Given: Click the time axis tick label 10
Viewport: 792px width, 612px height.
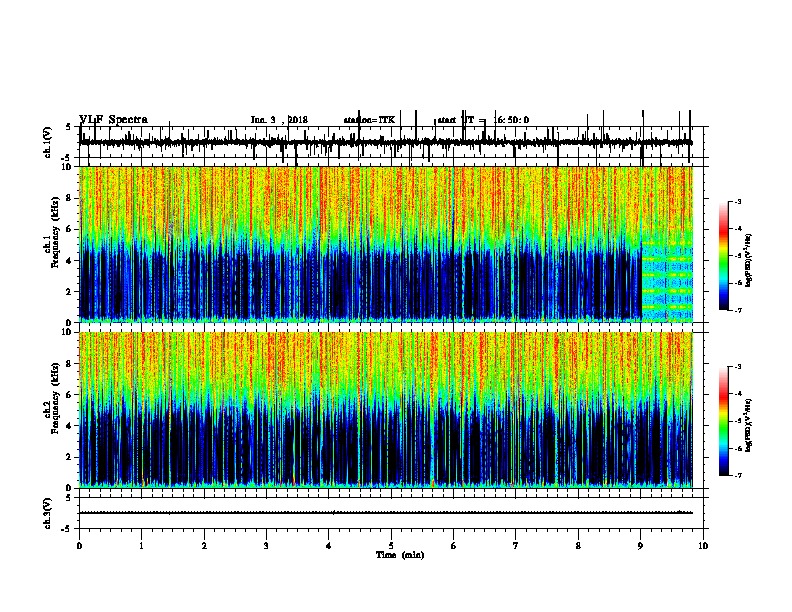Looking at the screenshot, I should [x=703, y=546].
